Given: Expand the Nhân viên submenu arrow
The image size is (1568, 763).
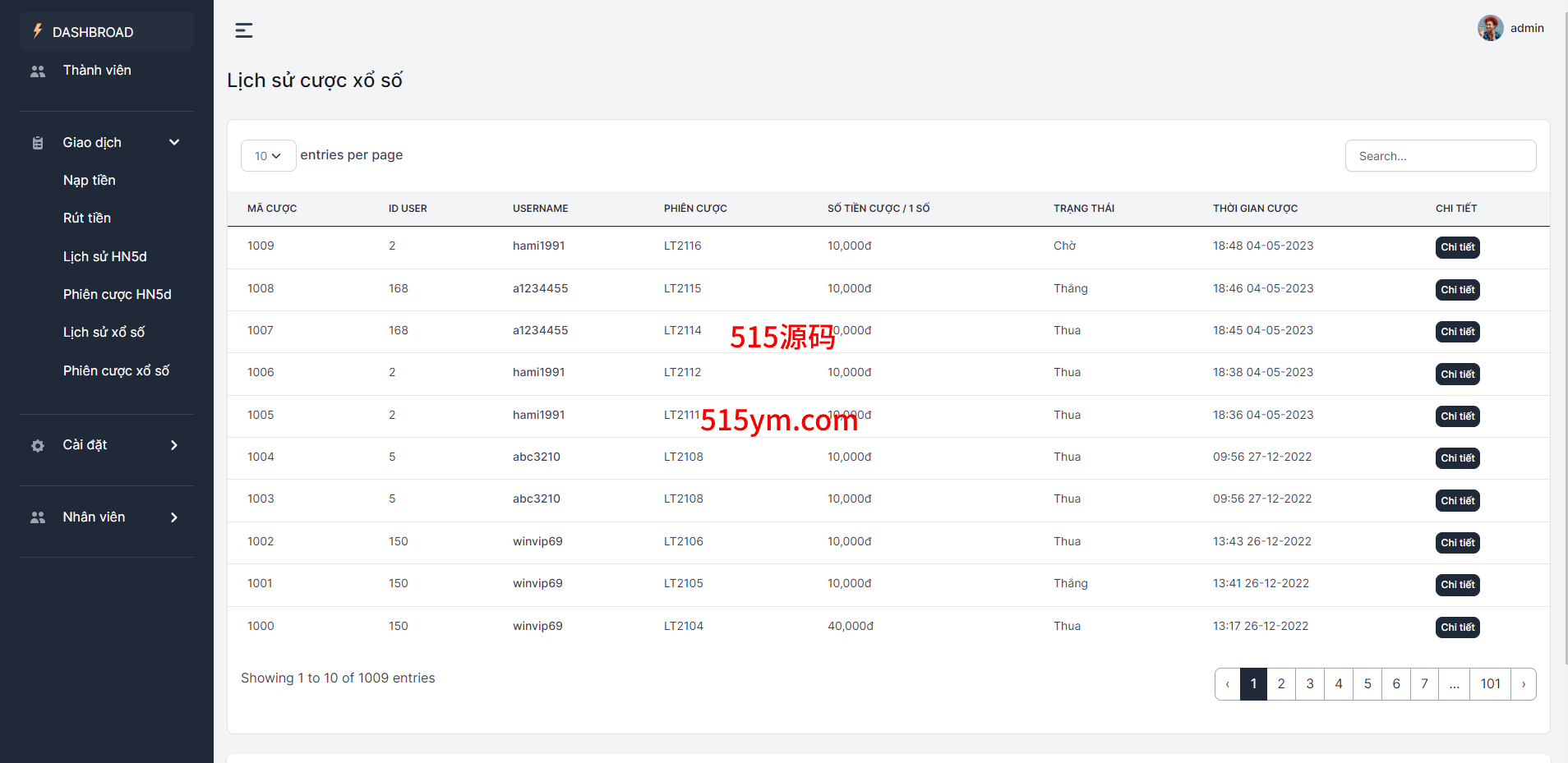Looking at the screenshot, I should point(174,517).
